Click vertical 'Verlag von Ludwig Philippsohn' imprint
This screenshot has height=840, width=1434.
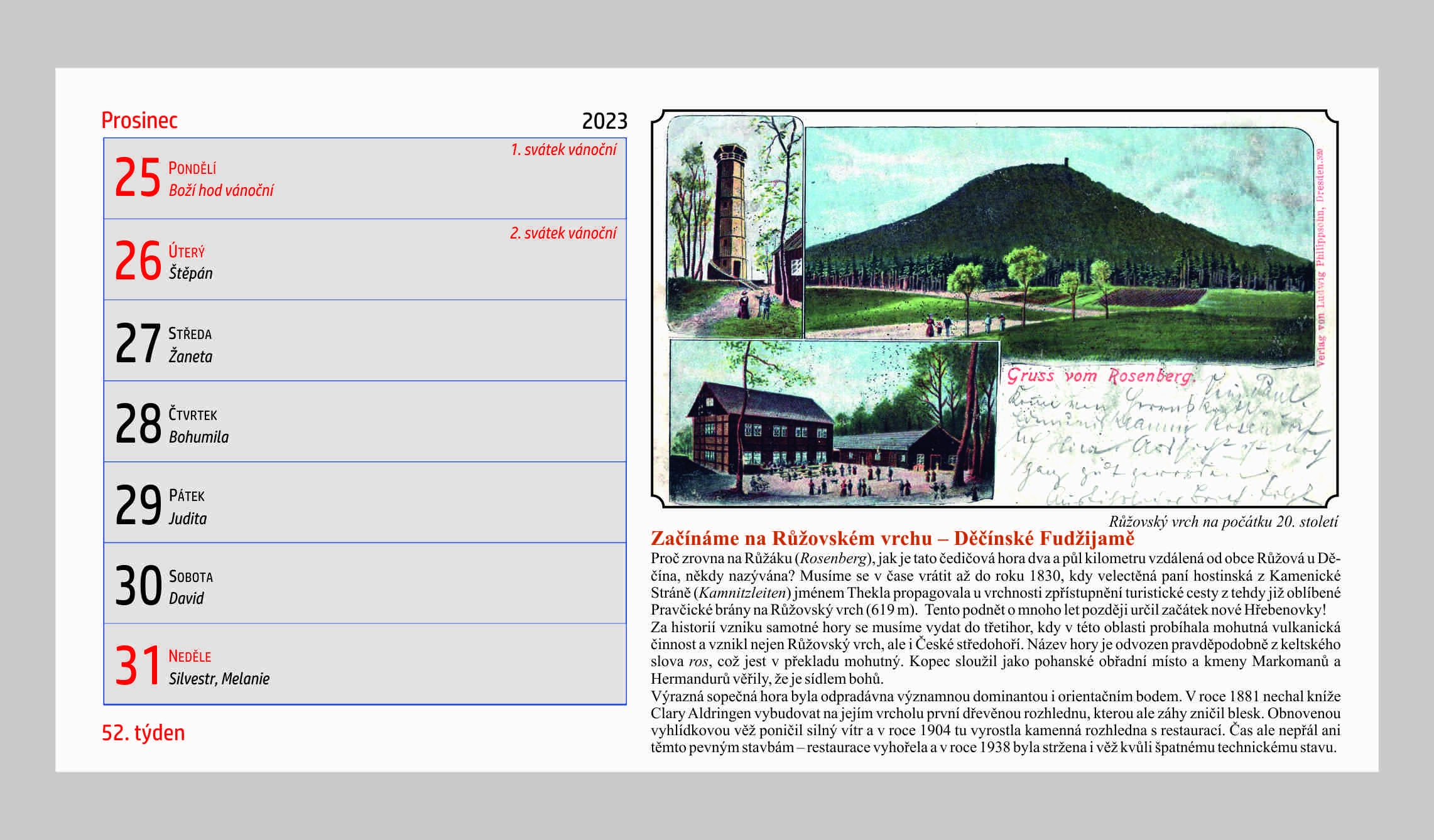(1320, 257)
